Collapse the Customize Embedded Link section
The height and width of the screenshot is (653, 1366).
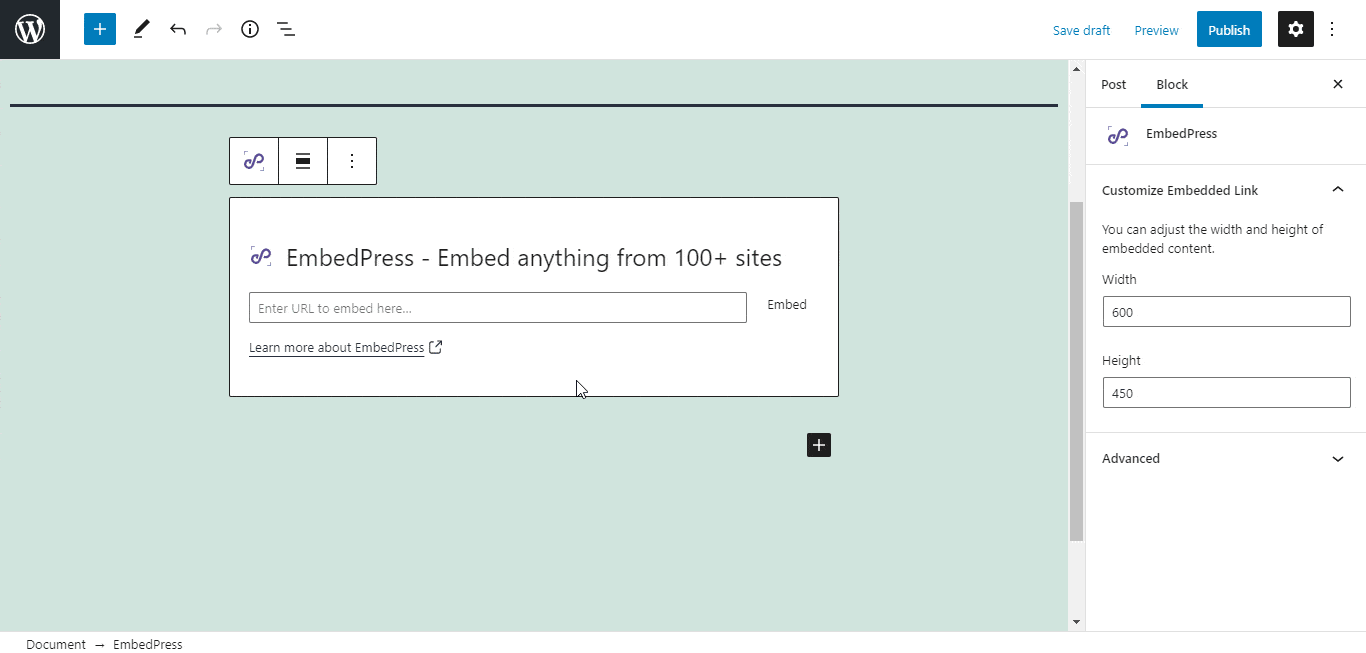click(x=1338, y=189)
